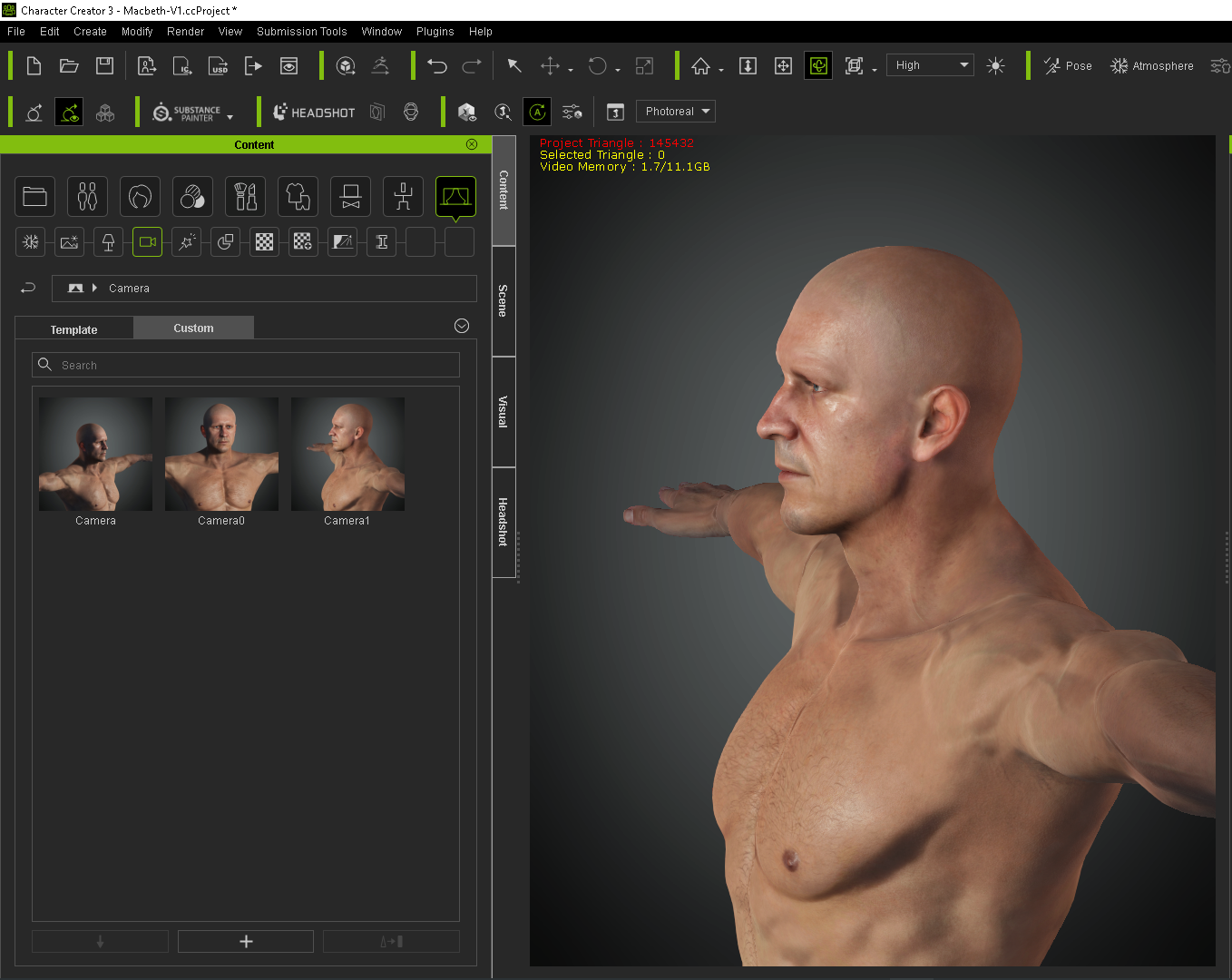Create a new project with the blank page icon

pos(34,65)
